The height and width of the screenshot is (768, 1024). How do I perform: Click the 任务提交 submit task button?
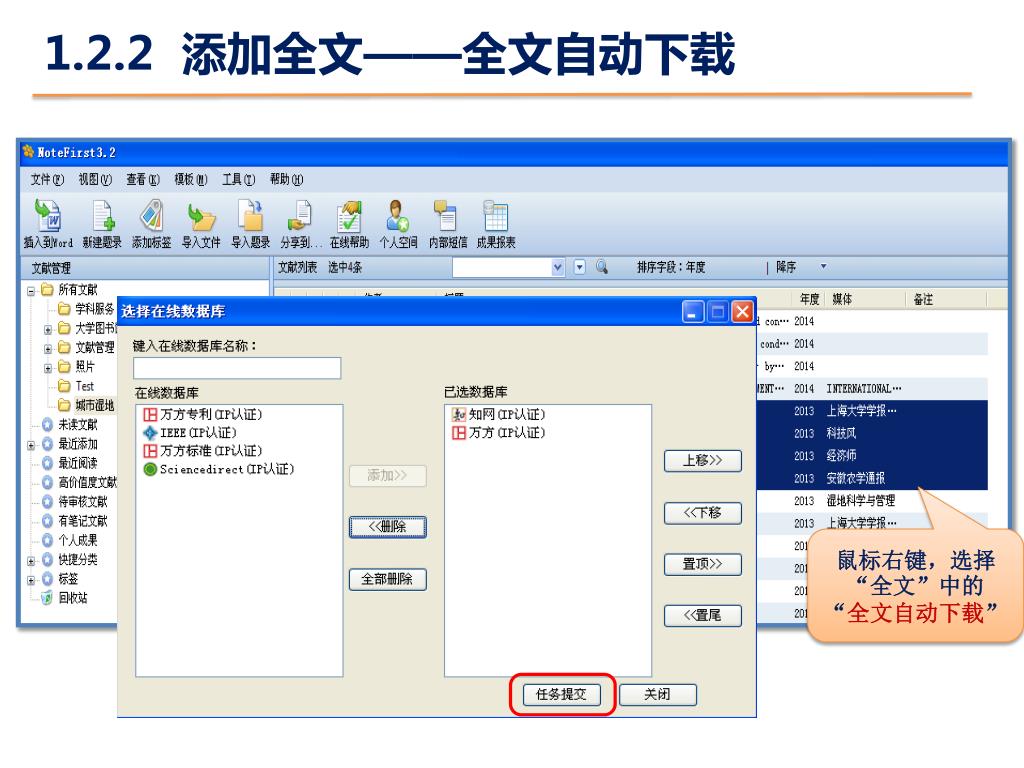(561, 694)
